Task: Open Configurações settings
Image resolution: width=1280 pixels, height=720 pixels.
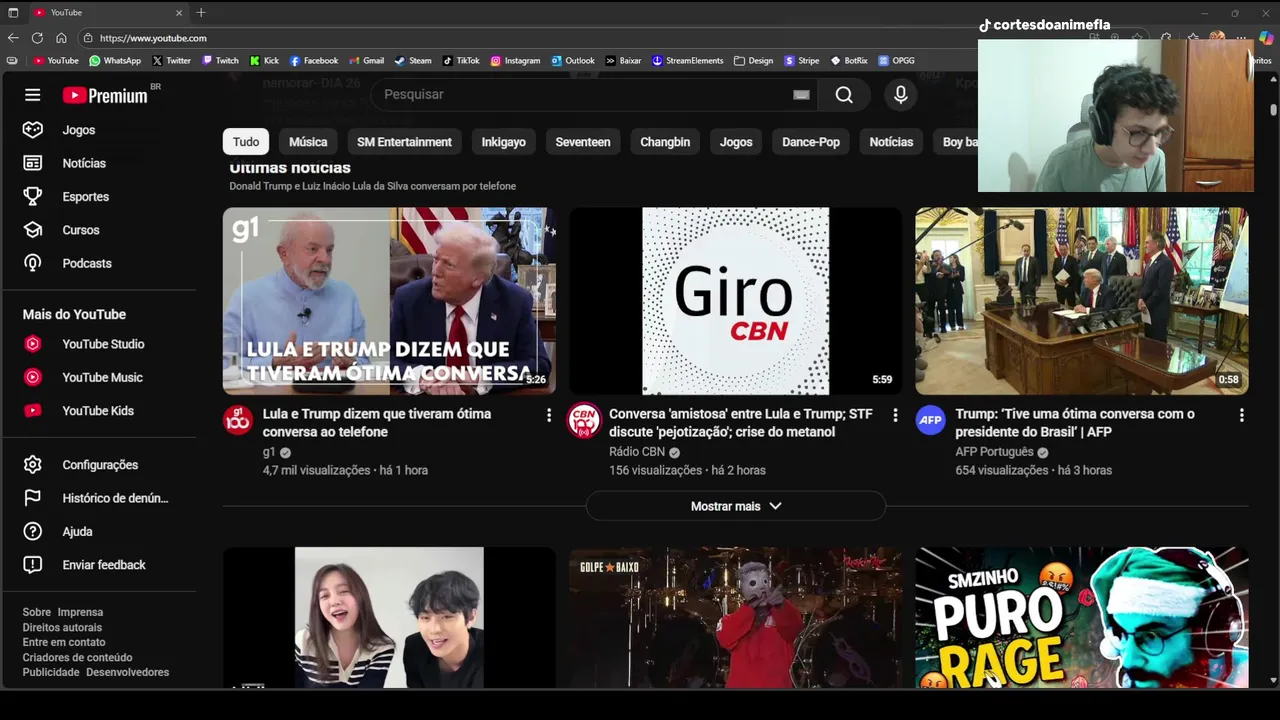Action: [x=100, y=465]
